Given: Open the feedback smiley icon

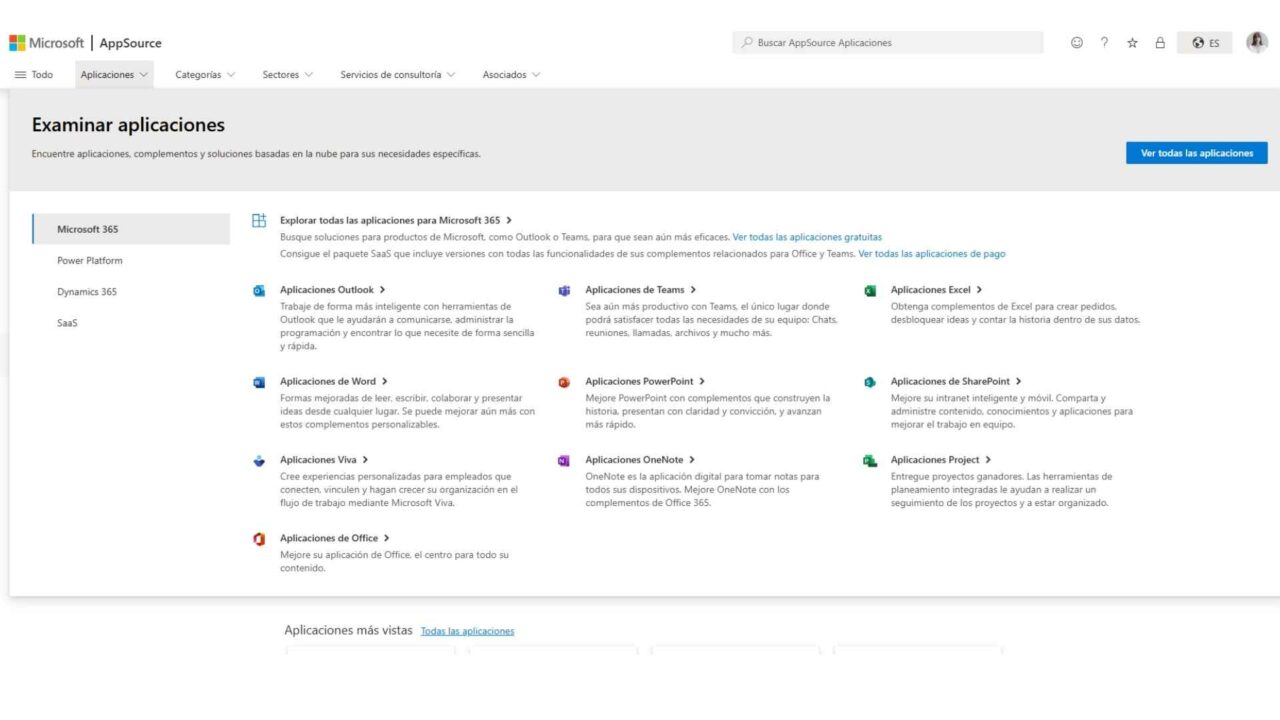Looking at the screenshot, I should tap(1077, 43).
